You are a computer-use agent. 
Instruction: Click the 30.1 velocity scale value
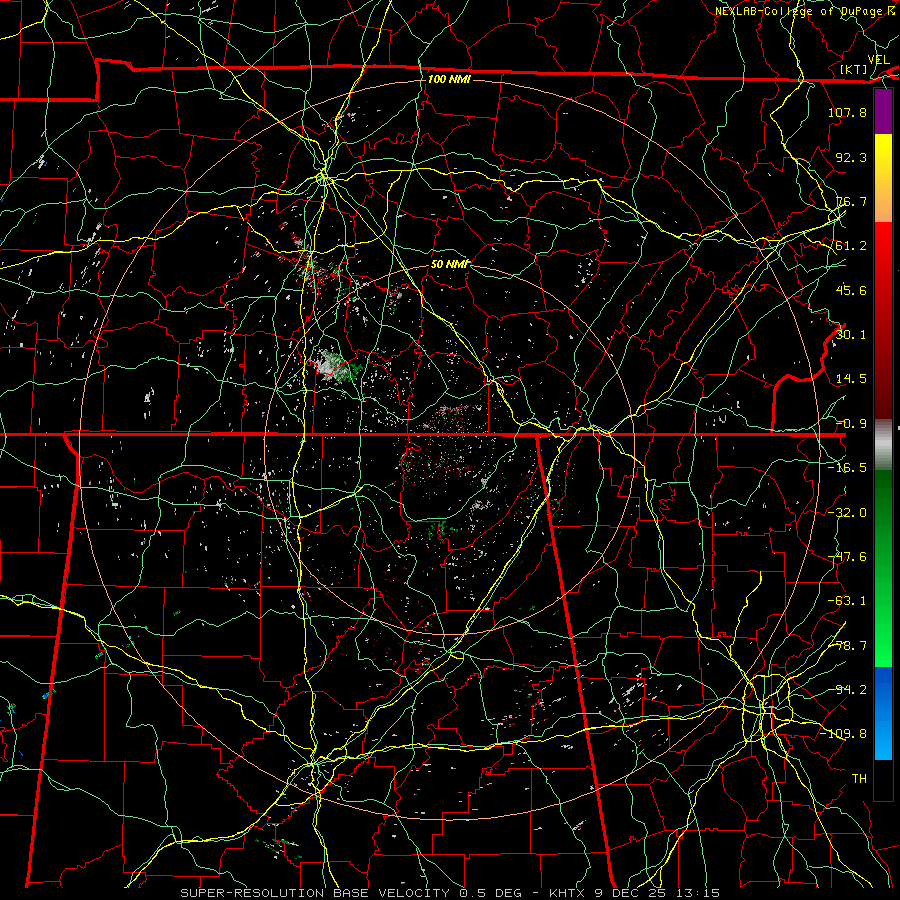coord(851,335)
